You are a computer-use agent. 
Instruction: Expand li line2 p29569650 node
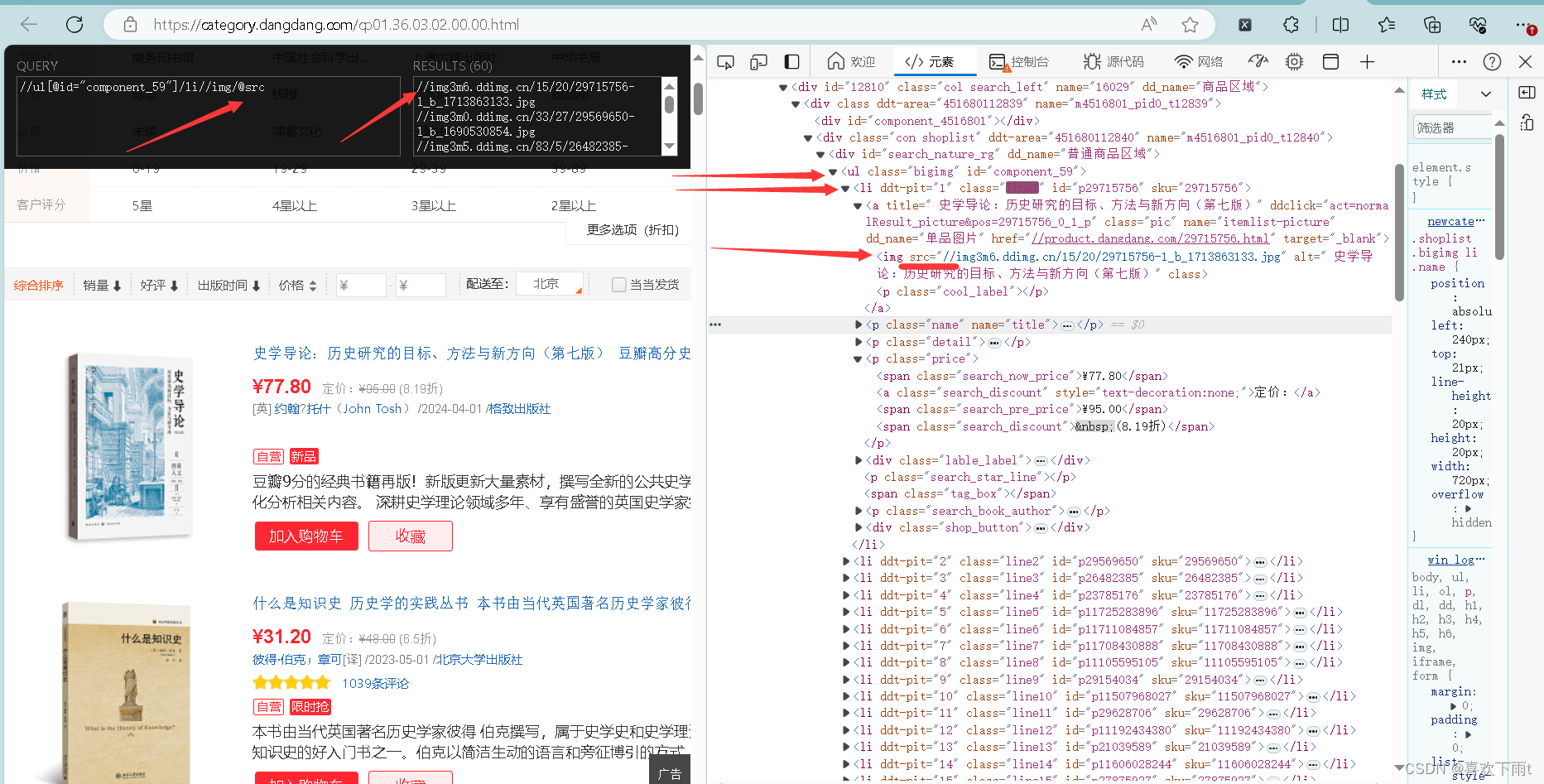(846, 561)
